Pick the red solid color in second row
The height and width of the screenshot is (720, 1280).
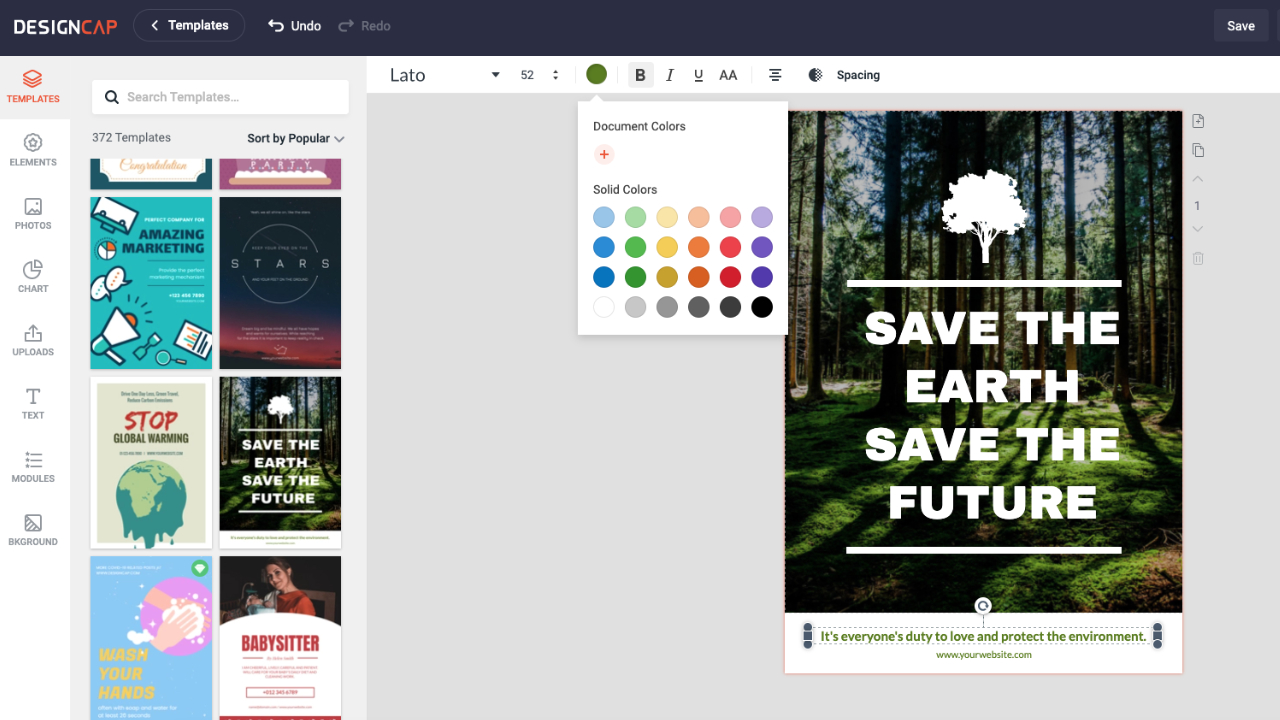point(731,247)
